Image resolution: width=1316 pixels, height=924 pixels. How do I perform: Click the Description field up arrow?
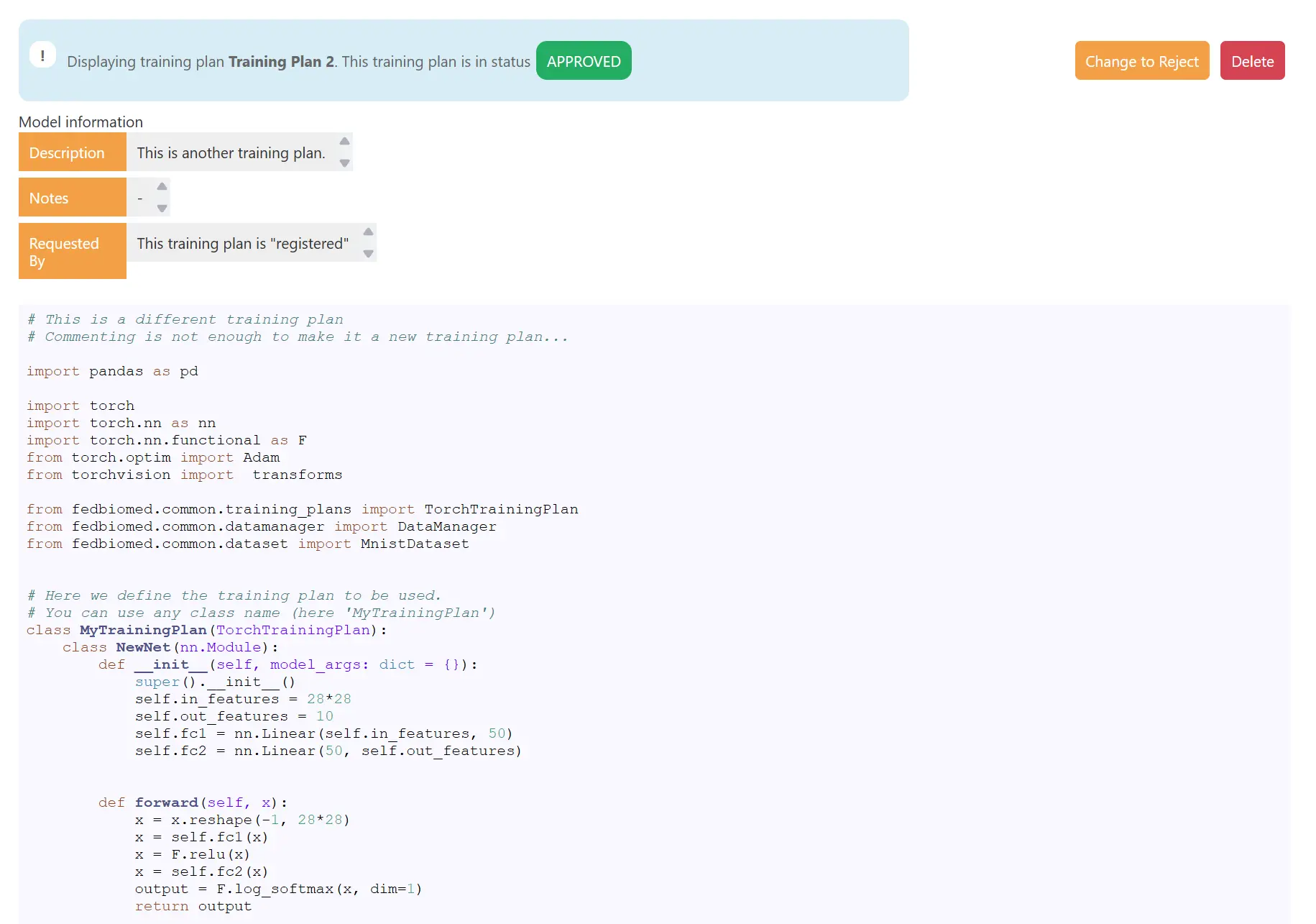coord(345,141)
